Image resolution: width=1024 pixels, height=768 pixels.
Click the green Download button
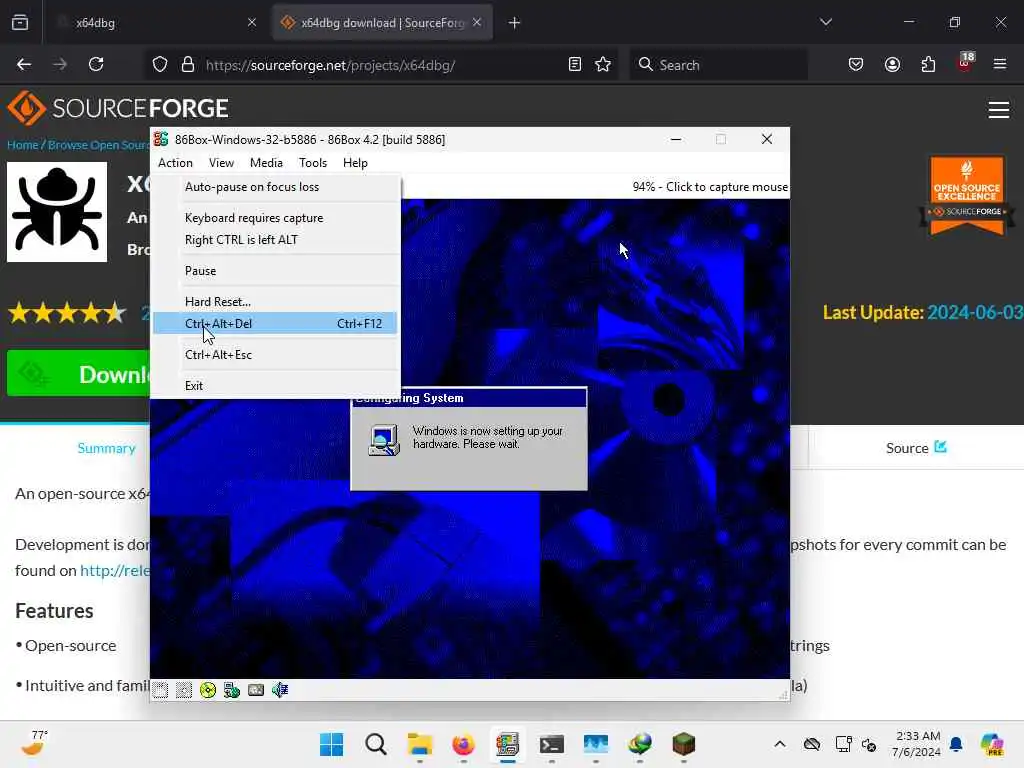pos(78,374)
